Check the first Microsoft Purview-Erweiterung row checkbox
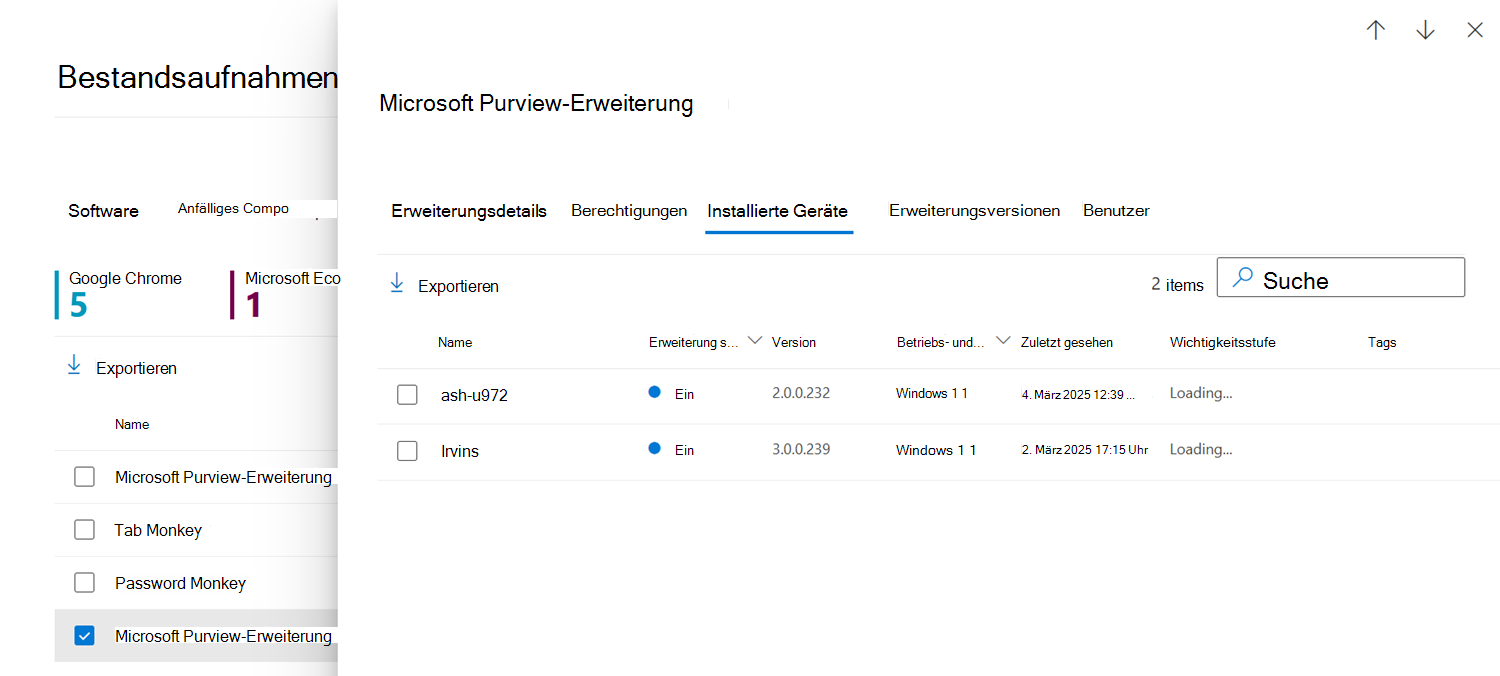 84,477
